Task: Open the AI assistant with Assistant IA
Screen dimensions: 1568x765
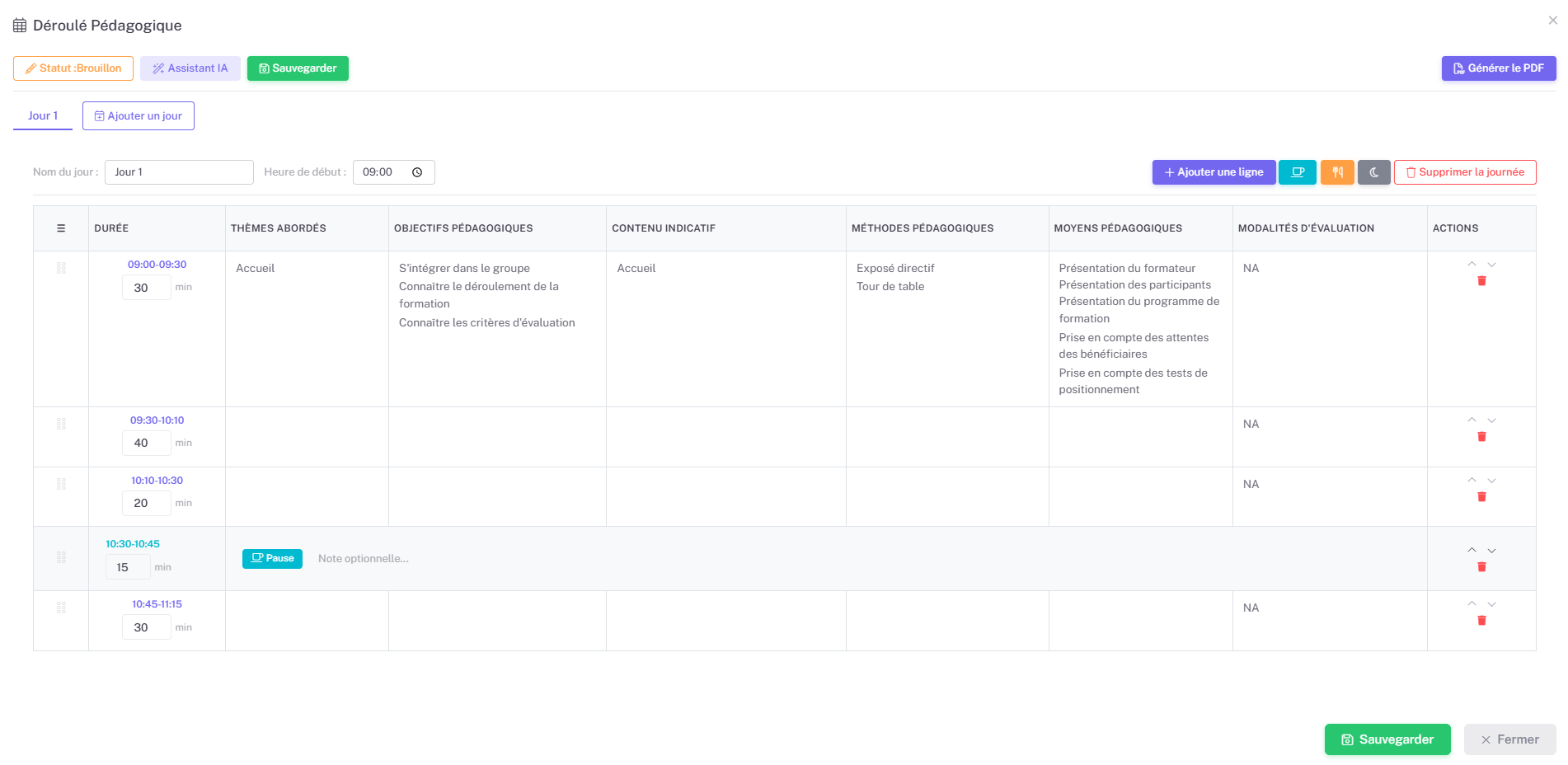Action: [190, 68]
